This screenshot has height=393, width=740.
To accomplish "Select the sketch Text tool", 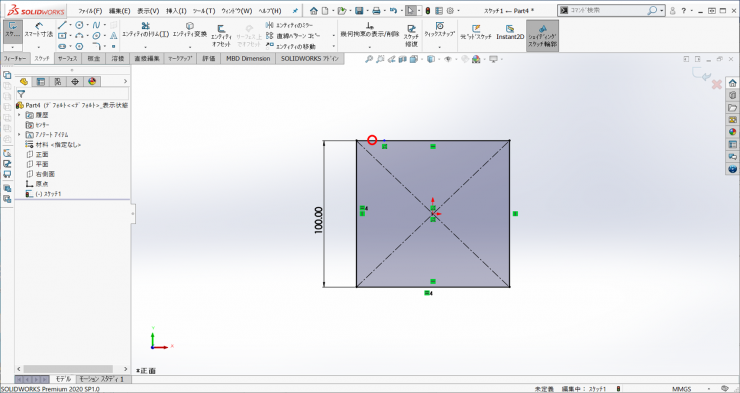I will pos(113,36).
